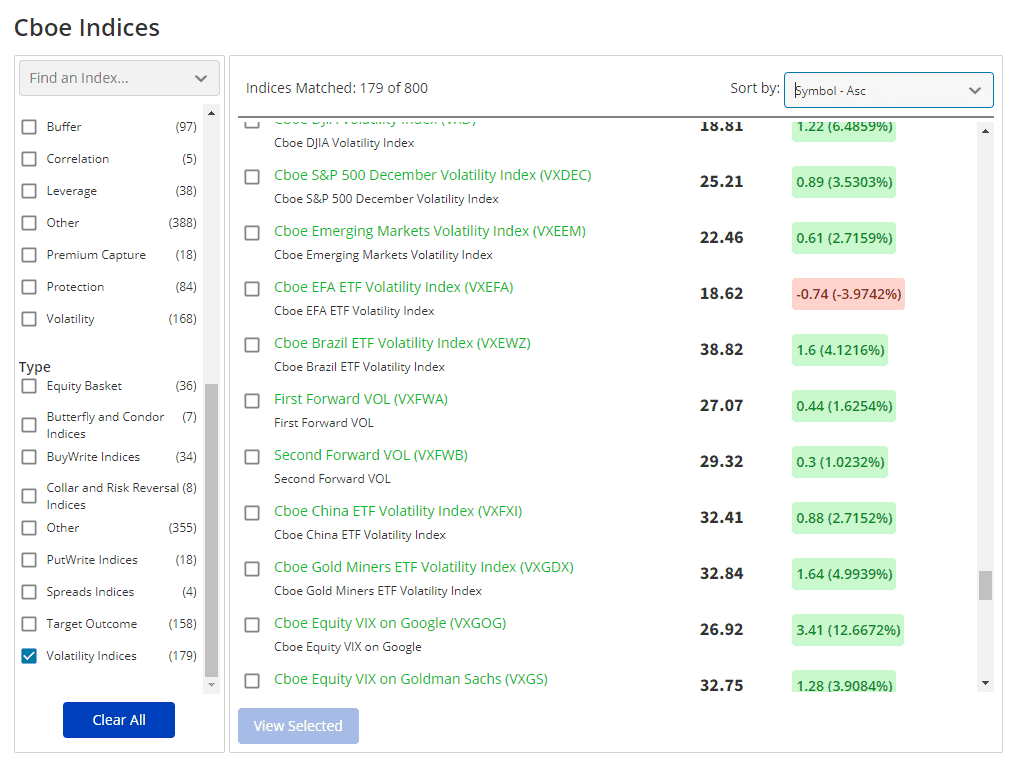Open the Find an Index dropdown

119,78
